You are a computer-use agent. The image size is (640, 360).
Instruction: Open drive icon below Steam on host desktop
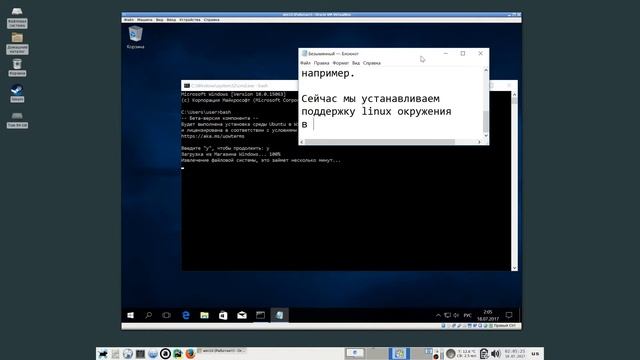(17, 120)
